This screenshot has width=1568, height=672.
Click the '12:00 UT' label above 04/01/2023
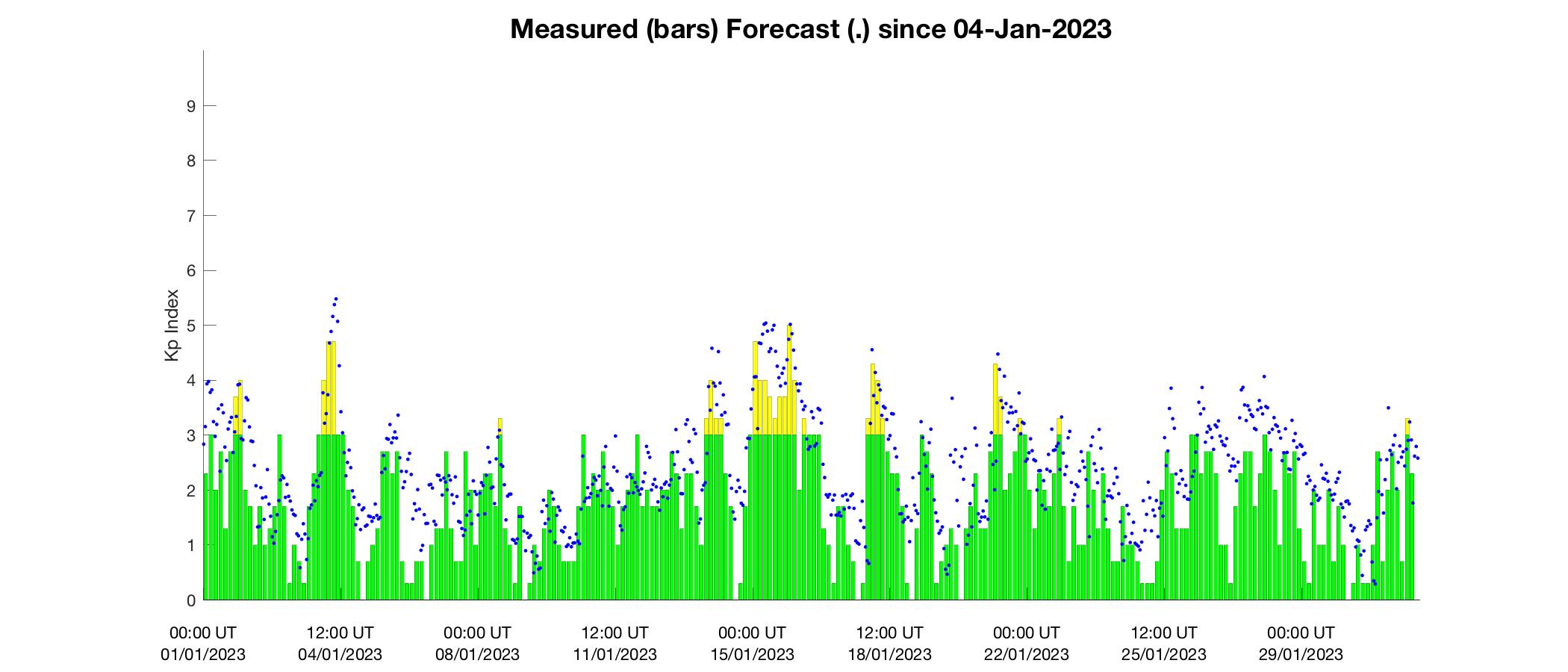click(x=340, y=633)
